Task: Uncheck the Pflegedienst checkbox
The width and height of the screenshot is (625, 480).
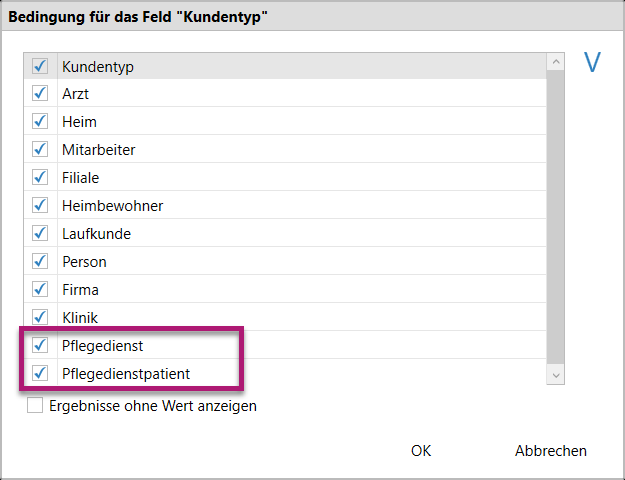Action: 41,346
